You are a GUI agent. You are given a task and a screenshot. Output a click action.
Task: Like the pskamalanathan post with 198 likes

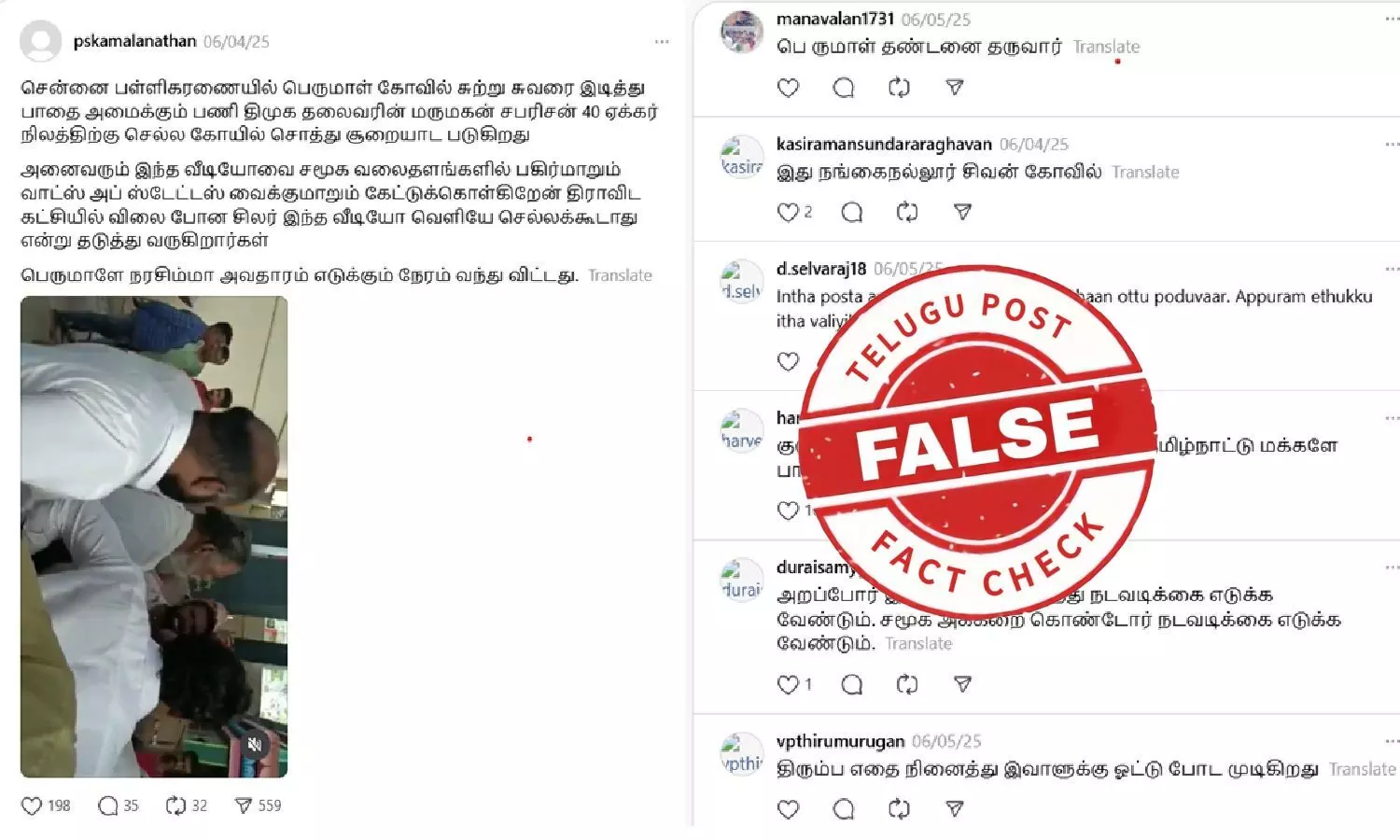pyautogui.click(x=32, y=805)
